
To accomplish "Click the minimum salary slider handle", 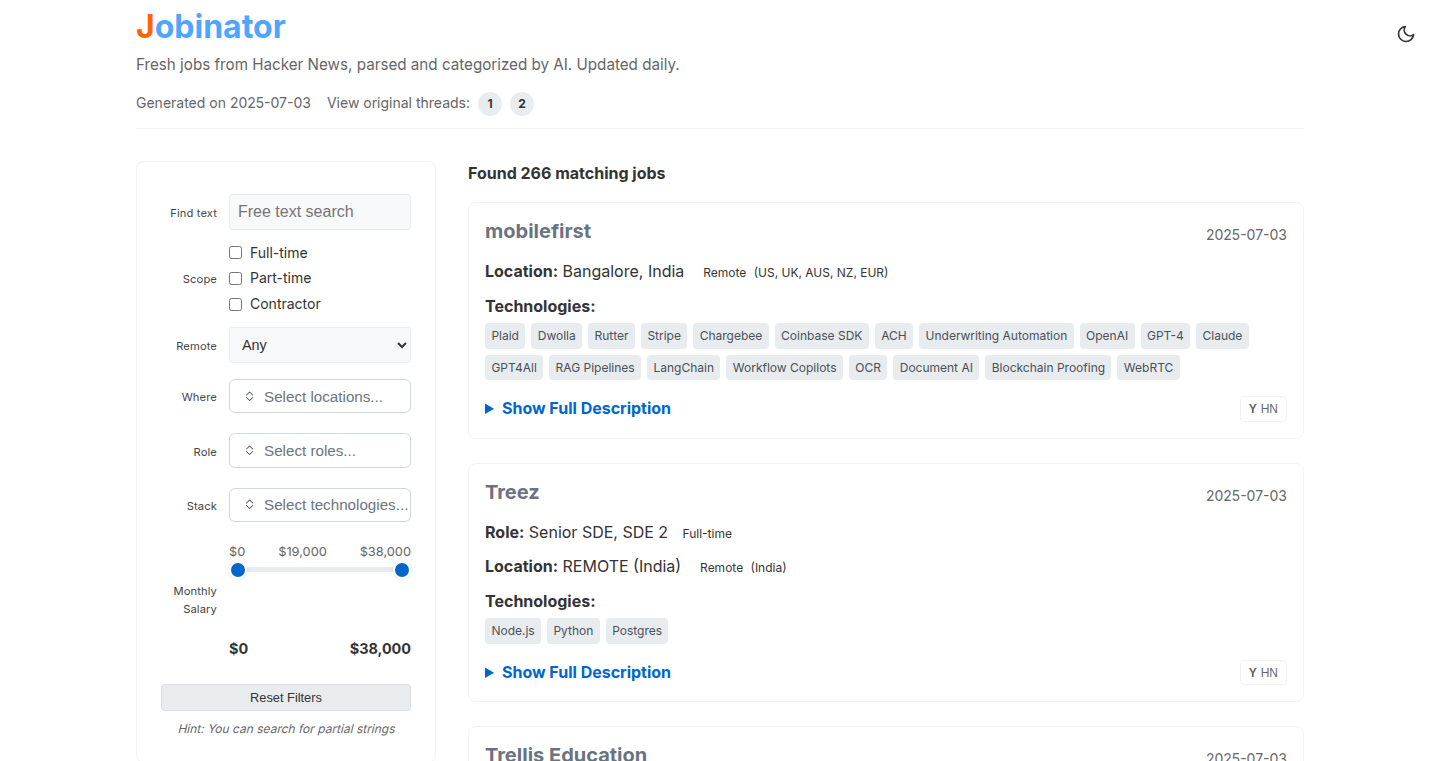I will pyautogui.click(x=238, y=570).
